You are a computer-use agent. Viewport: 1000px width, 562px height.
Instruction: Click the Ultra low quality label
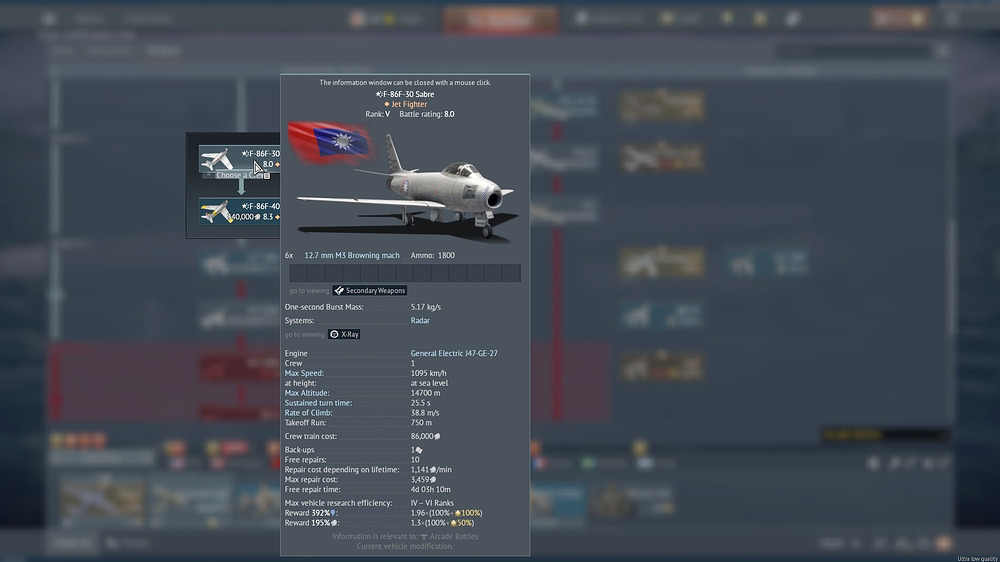977,559
